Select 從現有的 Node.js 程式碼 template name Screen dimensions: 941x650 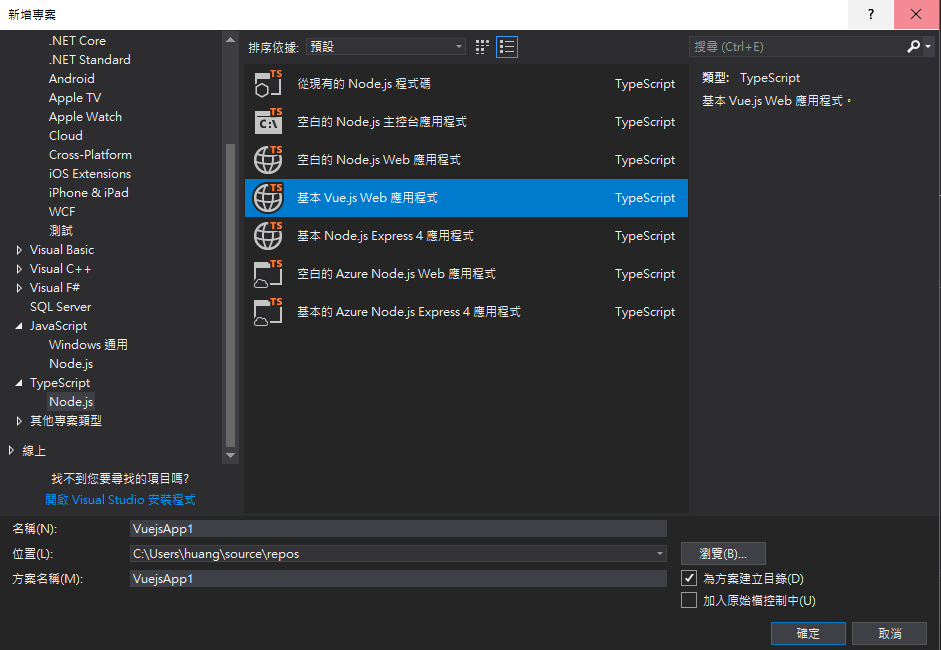click(x=364, y=83)
